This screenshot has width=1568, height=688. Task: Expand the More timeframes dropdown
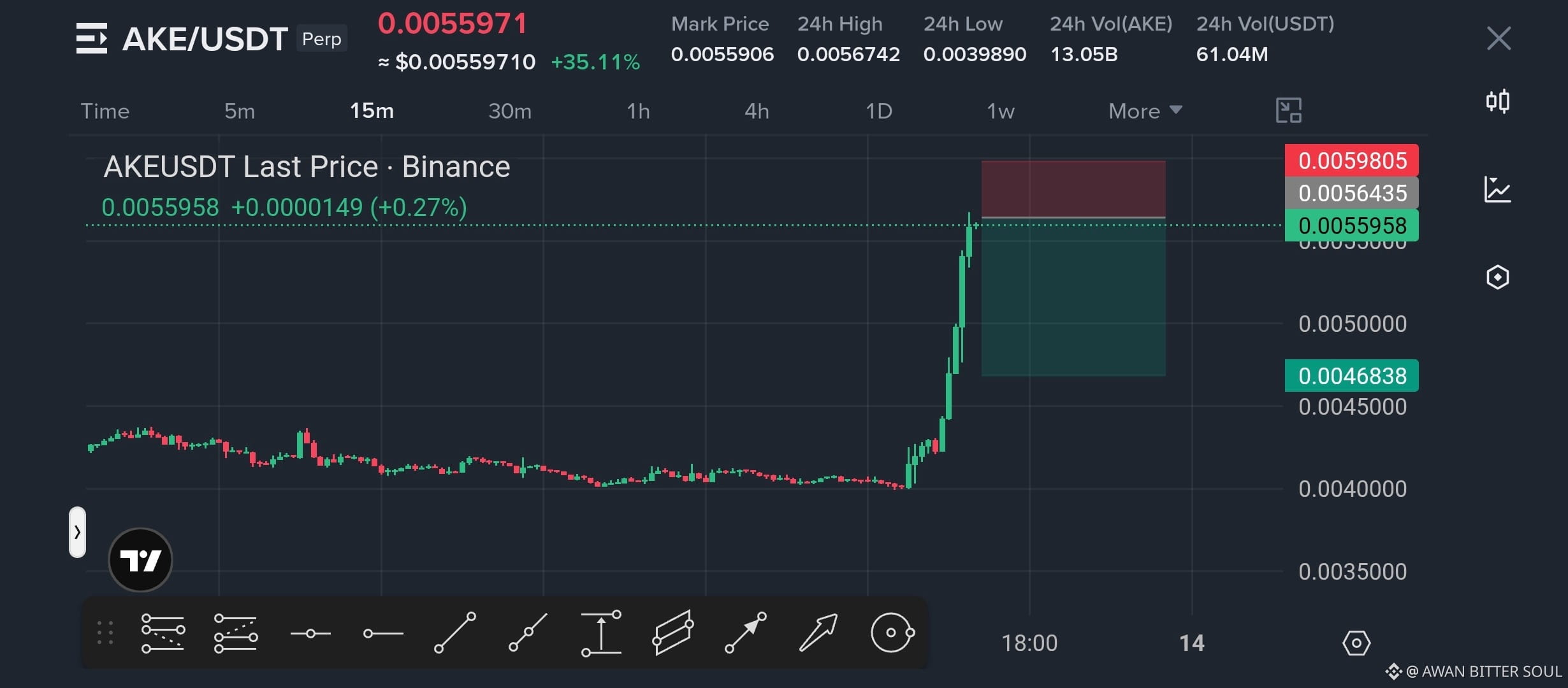pos(1145,111)
